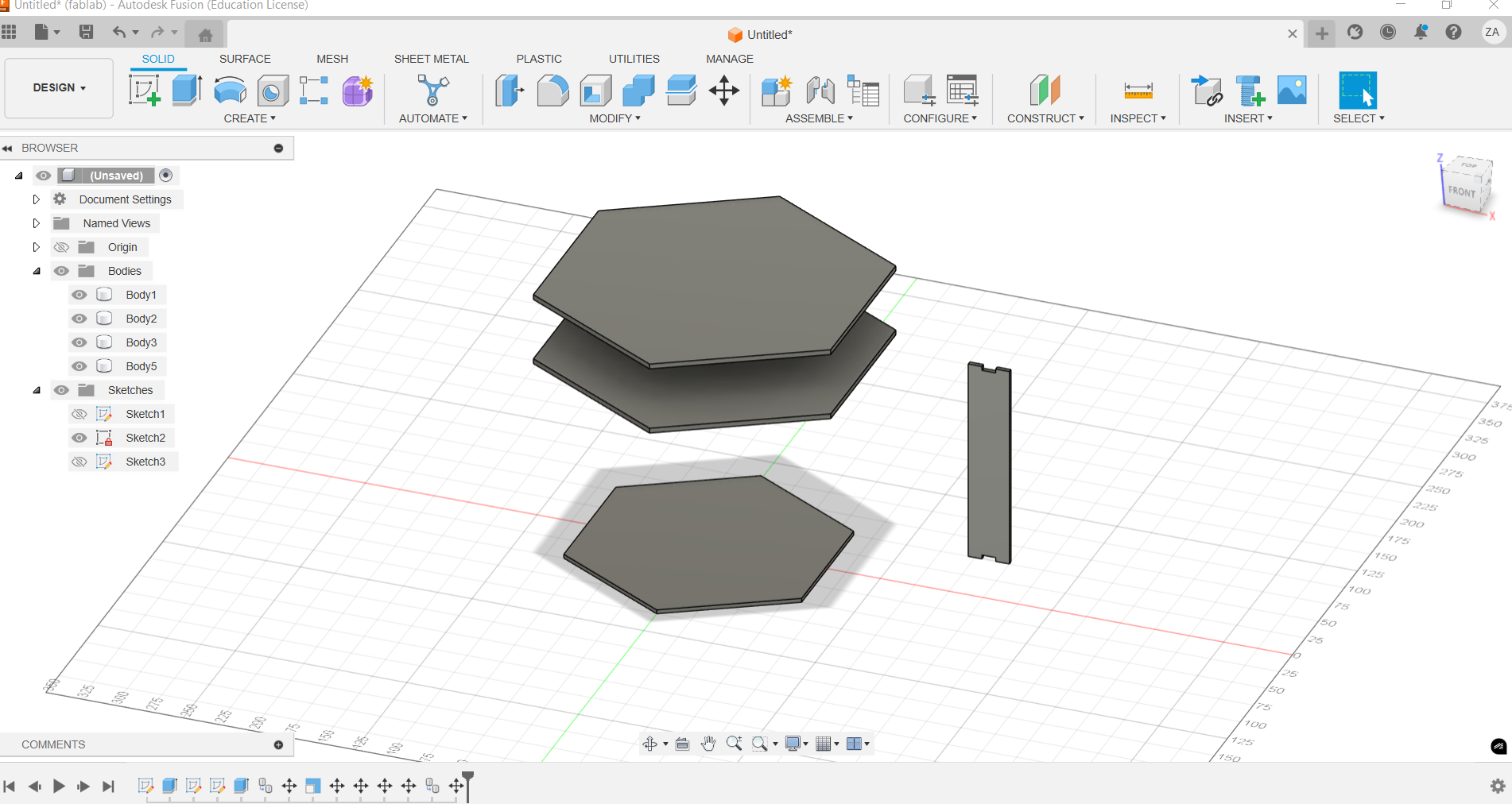This screenshot has width=1512, height=804.
Task: Select Body5 in the browser
Action: pyautogui.click(x=141, y=366)
